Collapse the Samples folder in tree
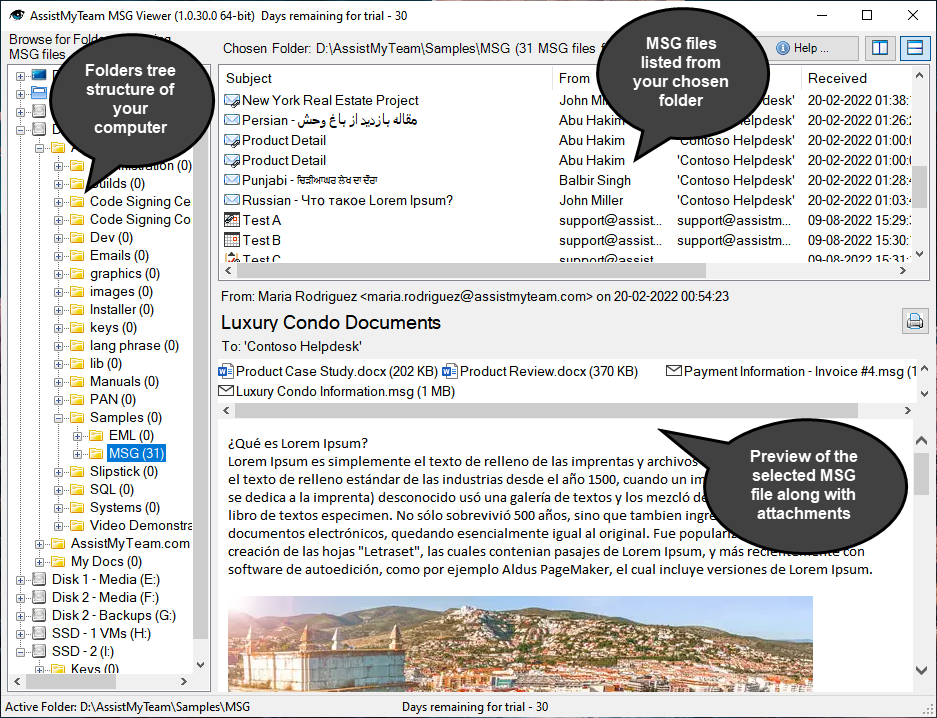The width and height of the screenshot is (937, 718). tap(59, 417)
